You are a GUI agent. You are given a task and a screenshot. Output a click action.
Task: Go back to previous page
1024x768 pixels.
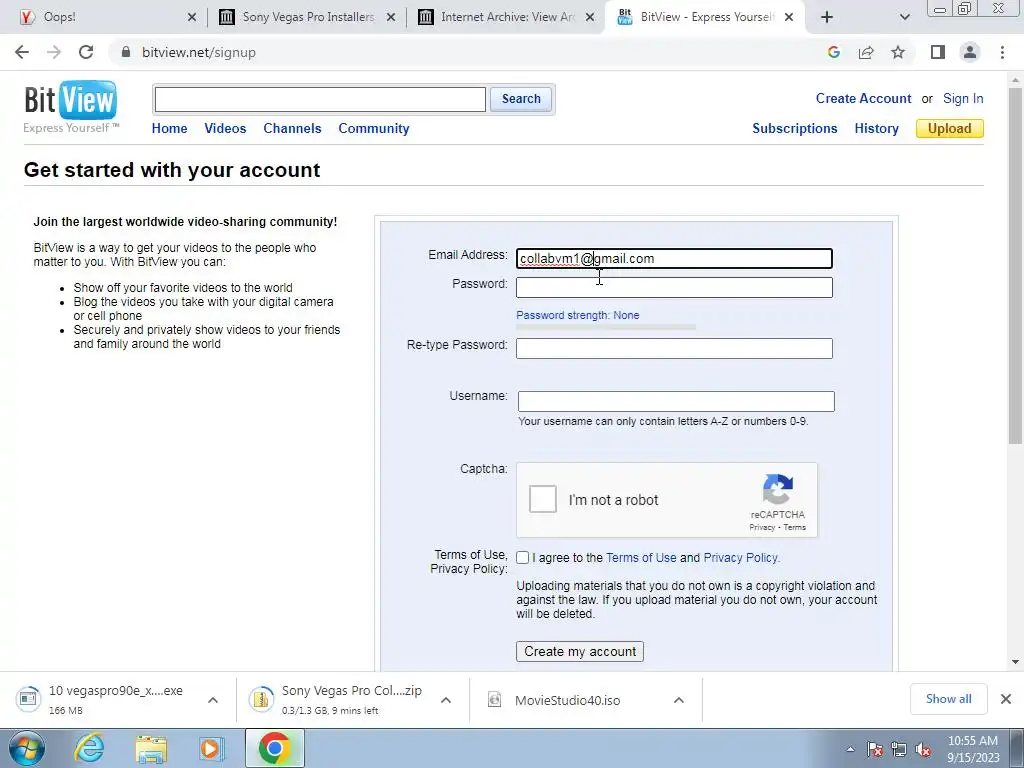coord(22,52)
